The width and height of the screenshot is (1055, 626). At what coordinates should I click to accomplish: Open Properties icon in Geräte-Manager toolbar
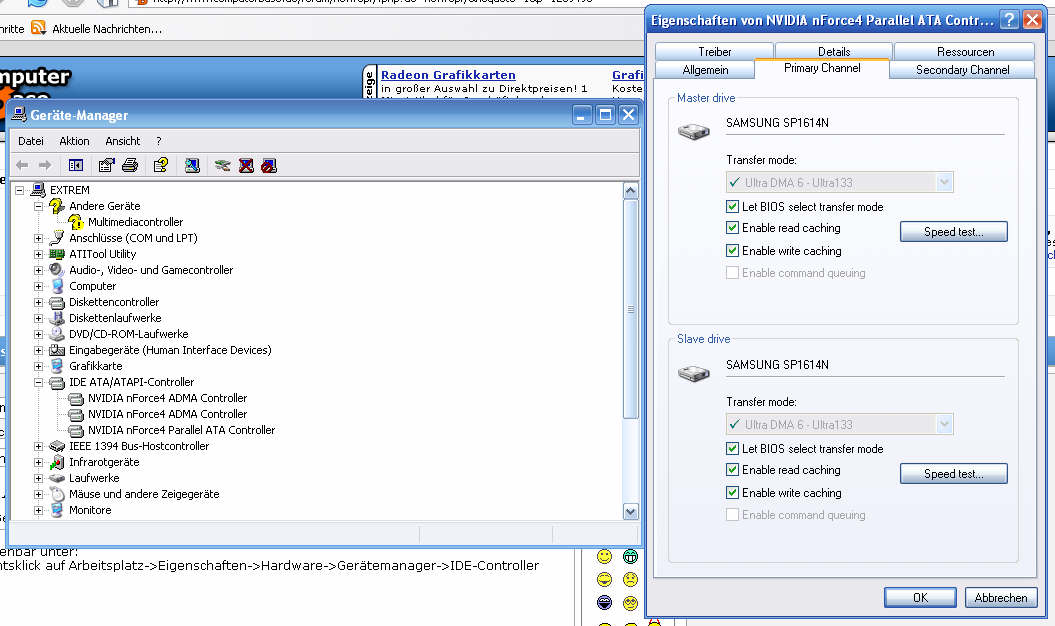pyautogui.click(x=106, y=165)
